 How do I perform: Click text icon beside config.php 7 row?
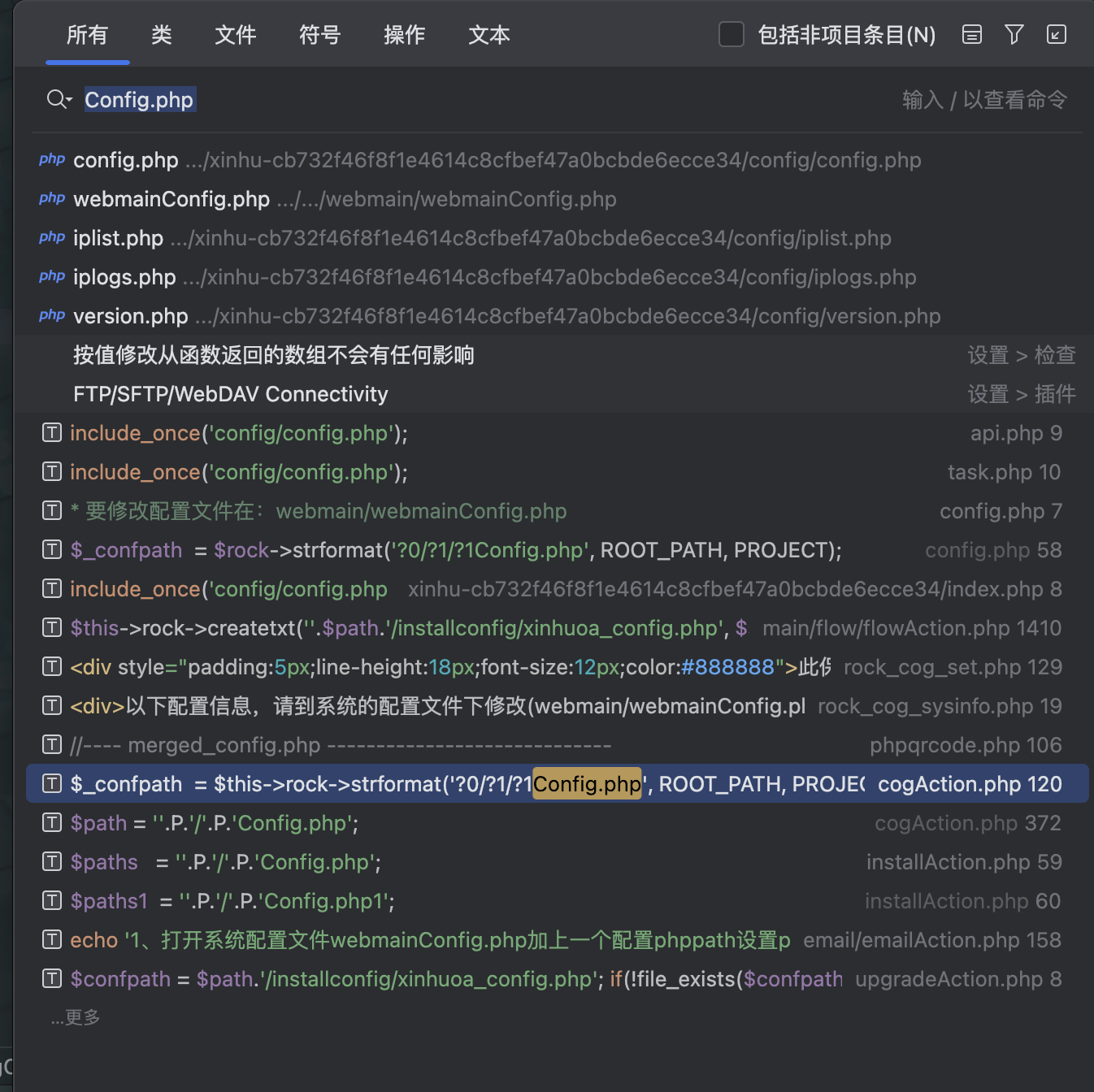pos(52,510)
